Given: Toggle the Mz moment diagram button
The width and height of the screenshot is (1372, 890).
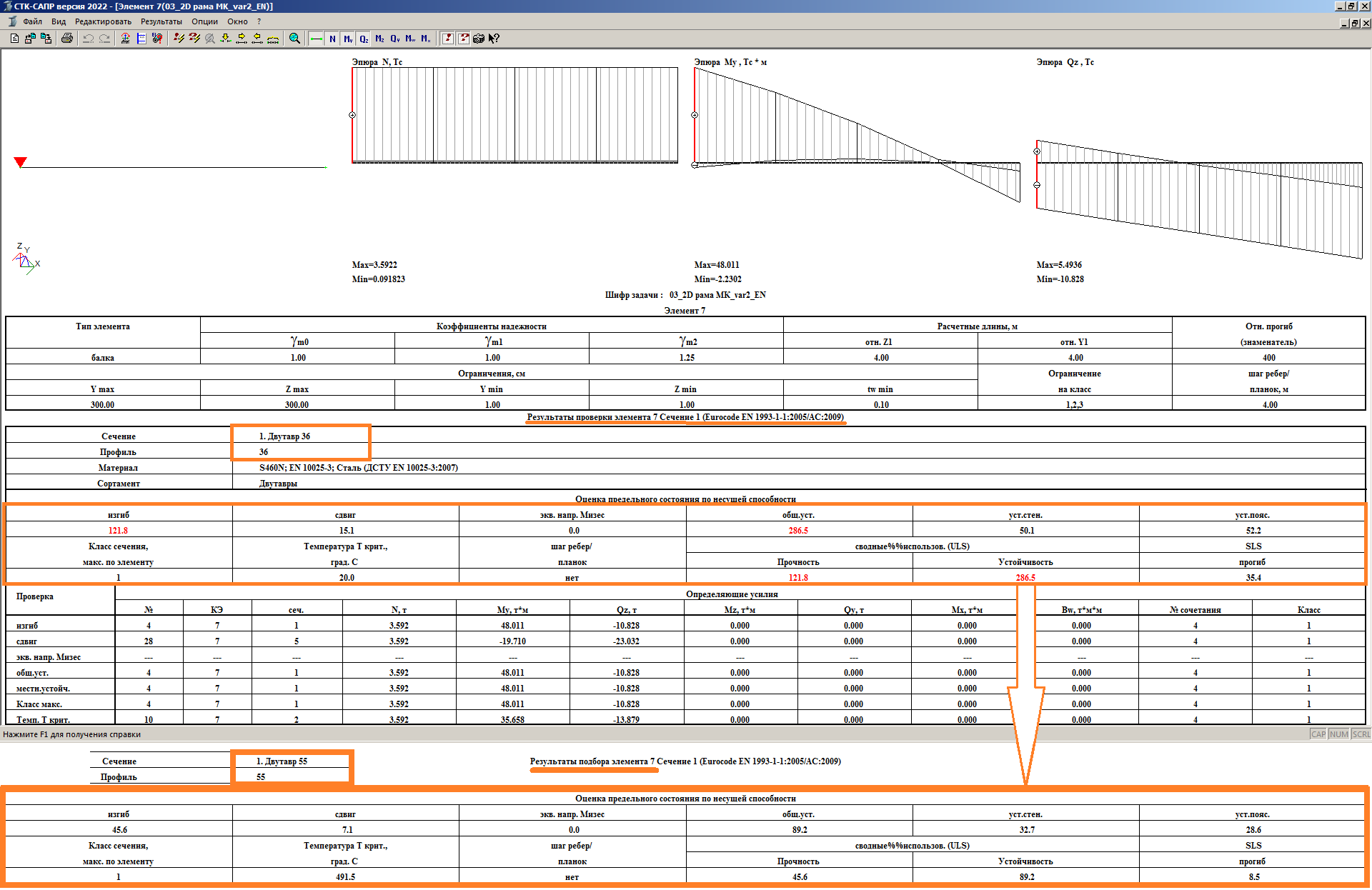Looking at the screenshot, I should 379,39.
